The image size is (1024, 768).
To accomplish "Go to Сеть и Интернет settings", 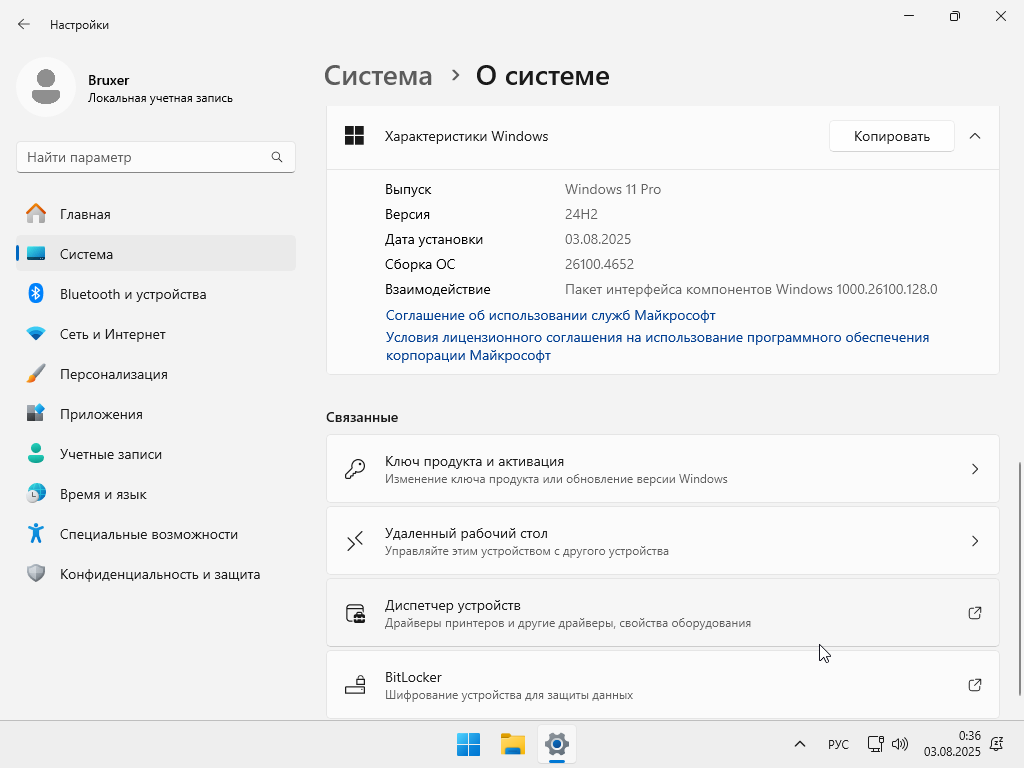I will (x=156, y=334).
